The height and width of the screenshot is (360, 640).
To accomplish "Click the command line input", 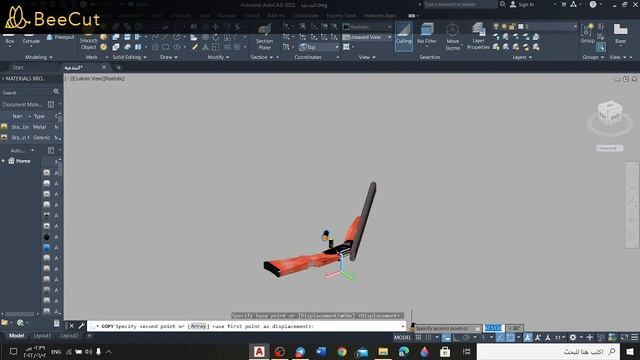I will (247, 326).
